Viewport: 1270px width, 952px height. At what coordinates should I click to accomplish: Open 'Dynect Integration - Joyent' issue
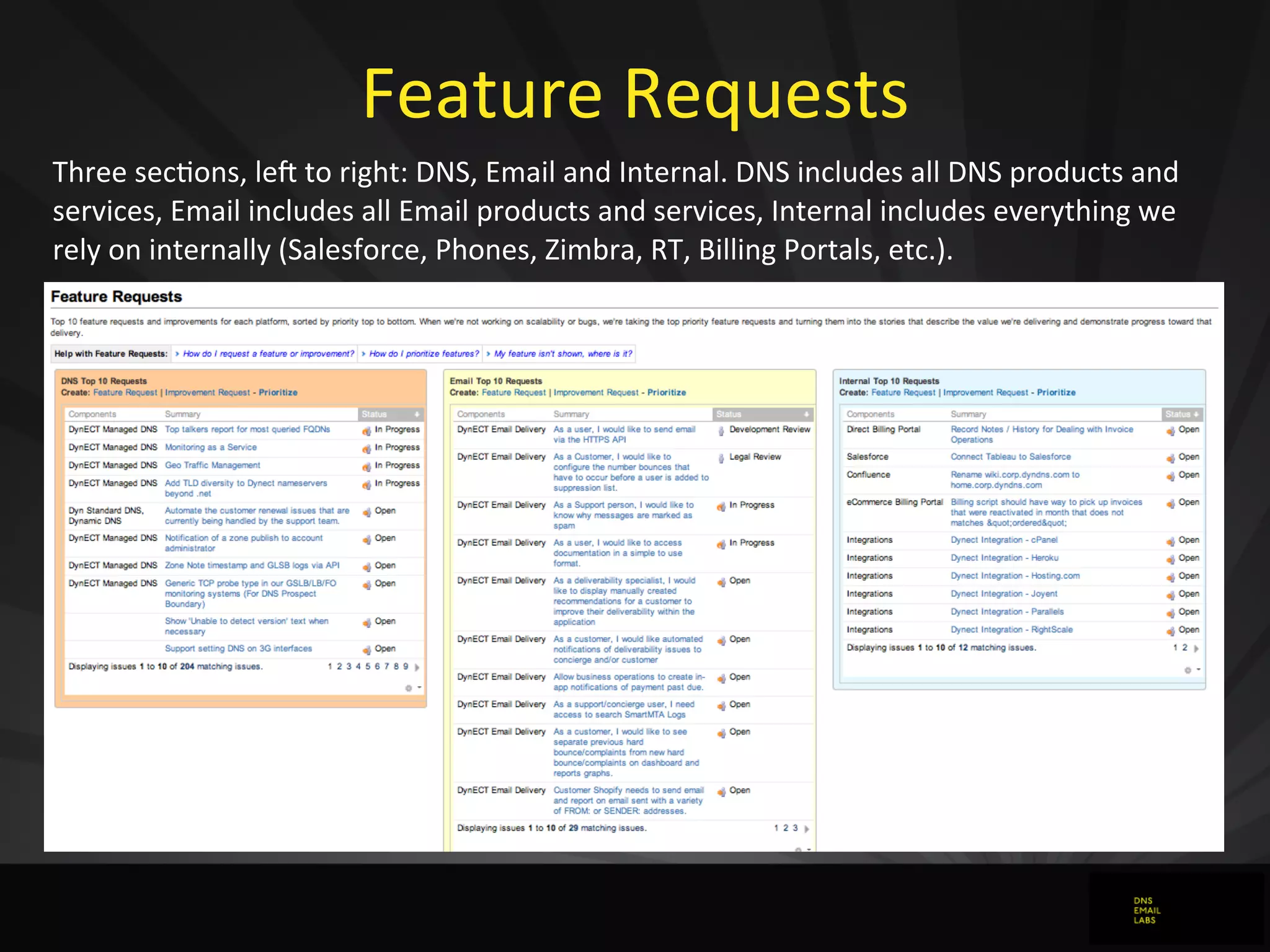click(1004, 594)
